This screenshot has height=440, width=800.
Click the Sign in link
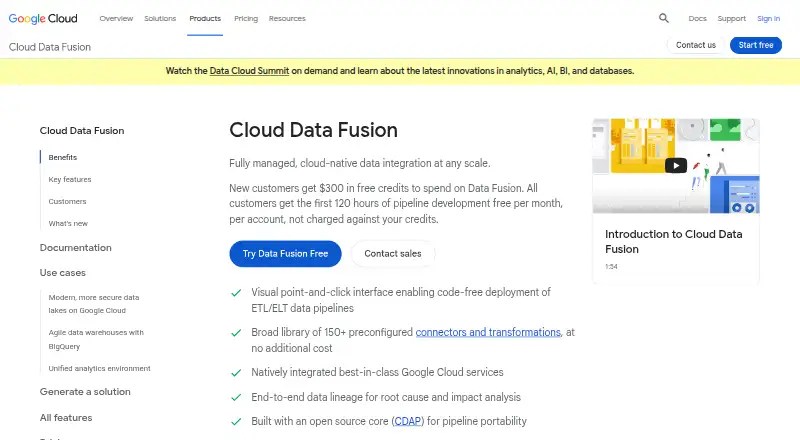coord(768,18)
